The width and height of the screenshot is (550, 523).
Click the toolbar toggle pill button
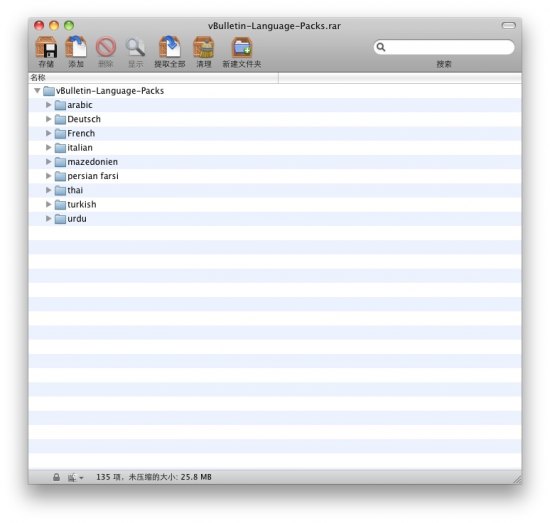[x=508, y=25]
